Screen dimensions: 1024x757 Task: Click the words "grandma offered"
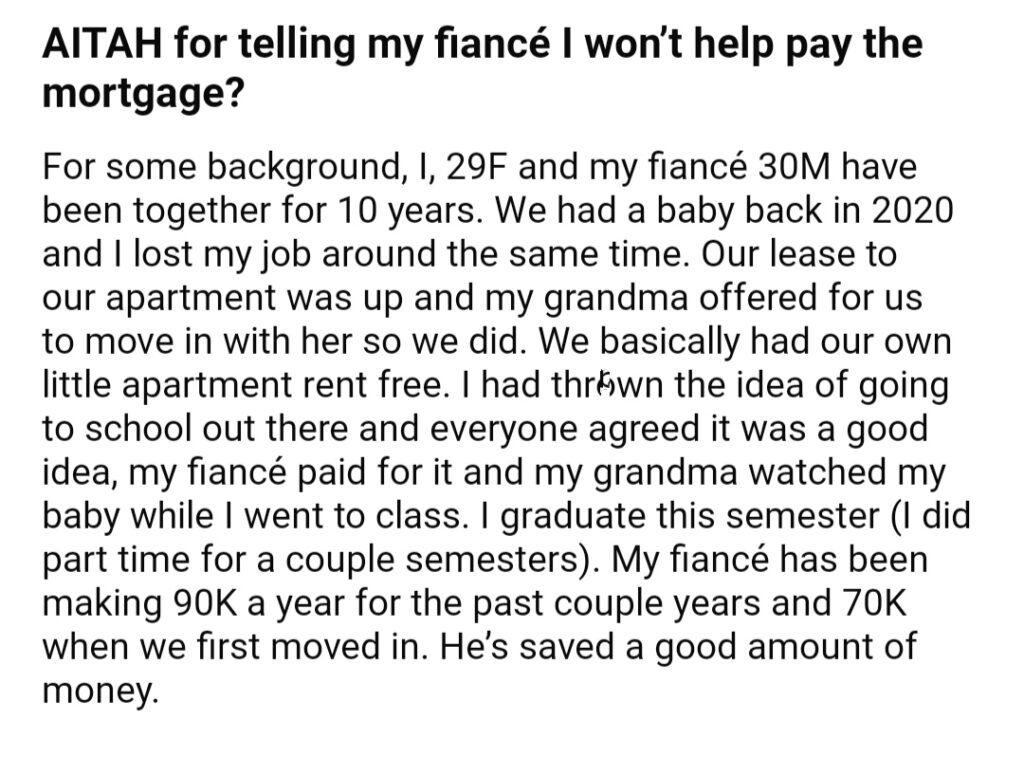tap(681, 298)
